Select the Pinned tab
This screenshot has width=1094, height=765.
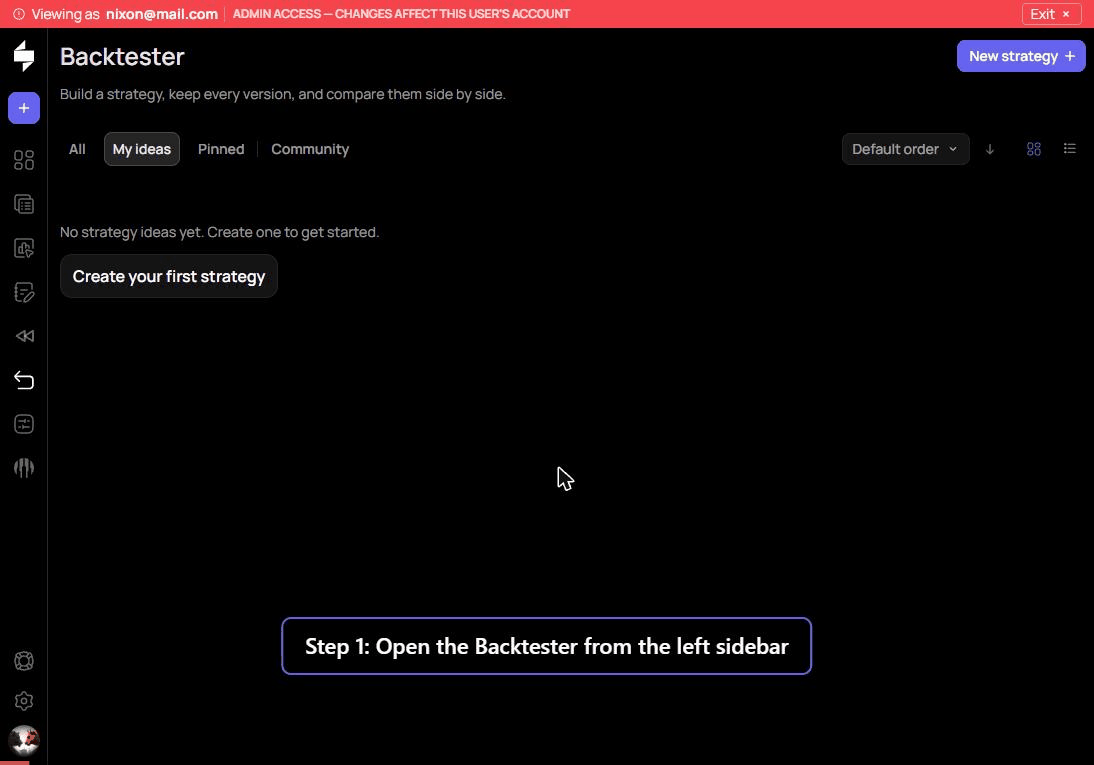[220, 149]
